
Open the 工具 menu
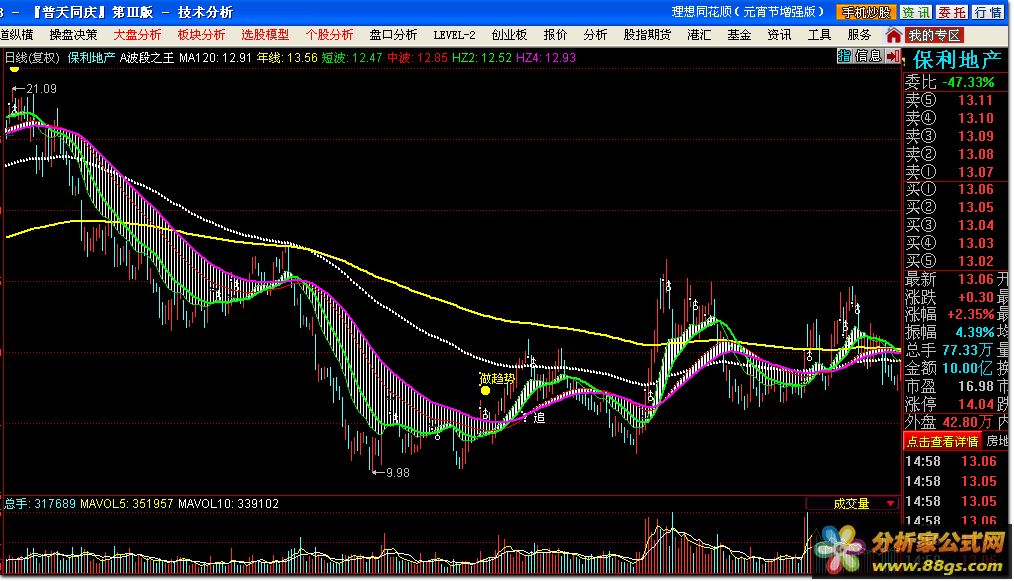819,35
